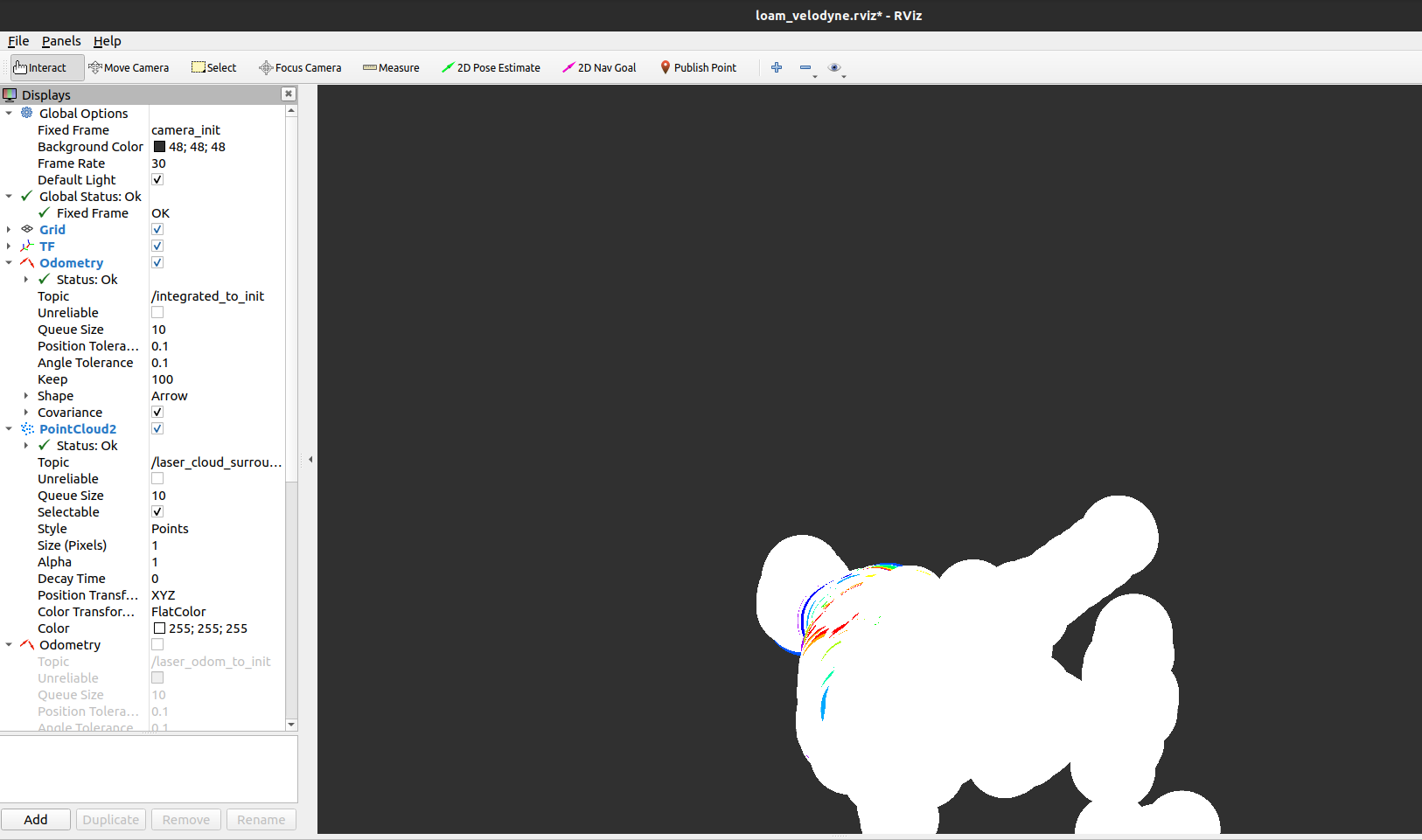Disable the Grid display checkbox

pyautogui.click(x=157, y=229)
